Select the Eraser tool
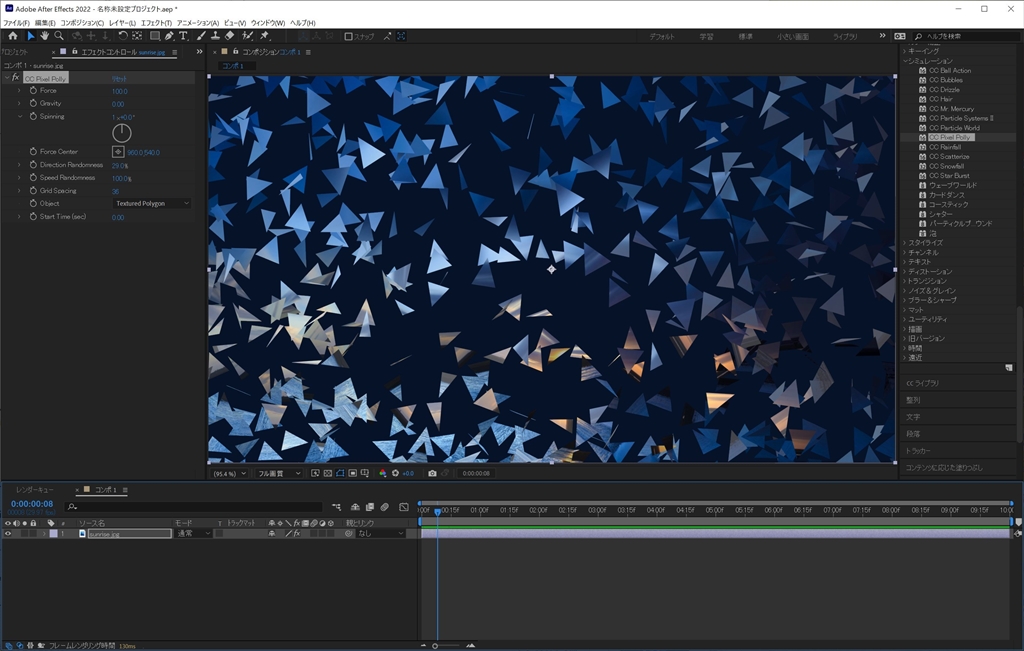 click(230, 36)
